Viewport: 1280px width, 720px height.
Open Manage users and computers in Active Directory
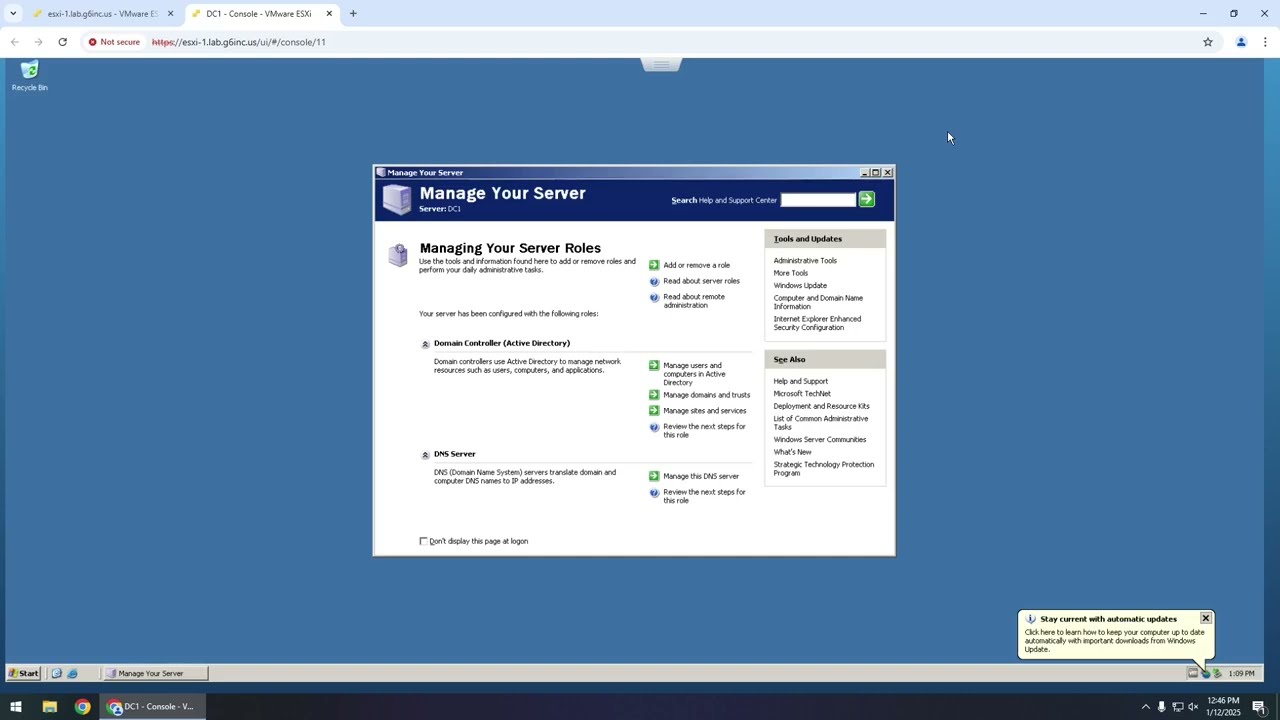click(694, 374)
